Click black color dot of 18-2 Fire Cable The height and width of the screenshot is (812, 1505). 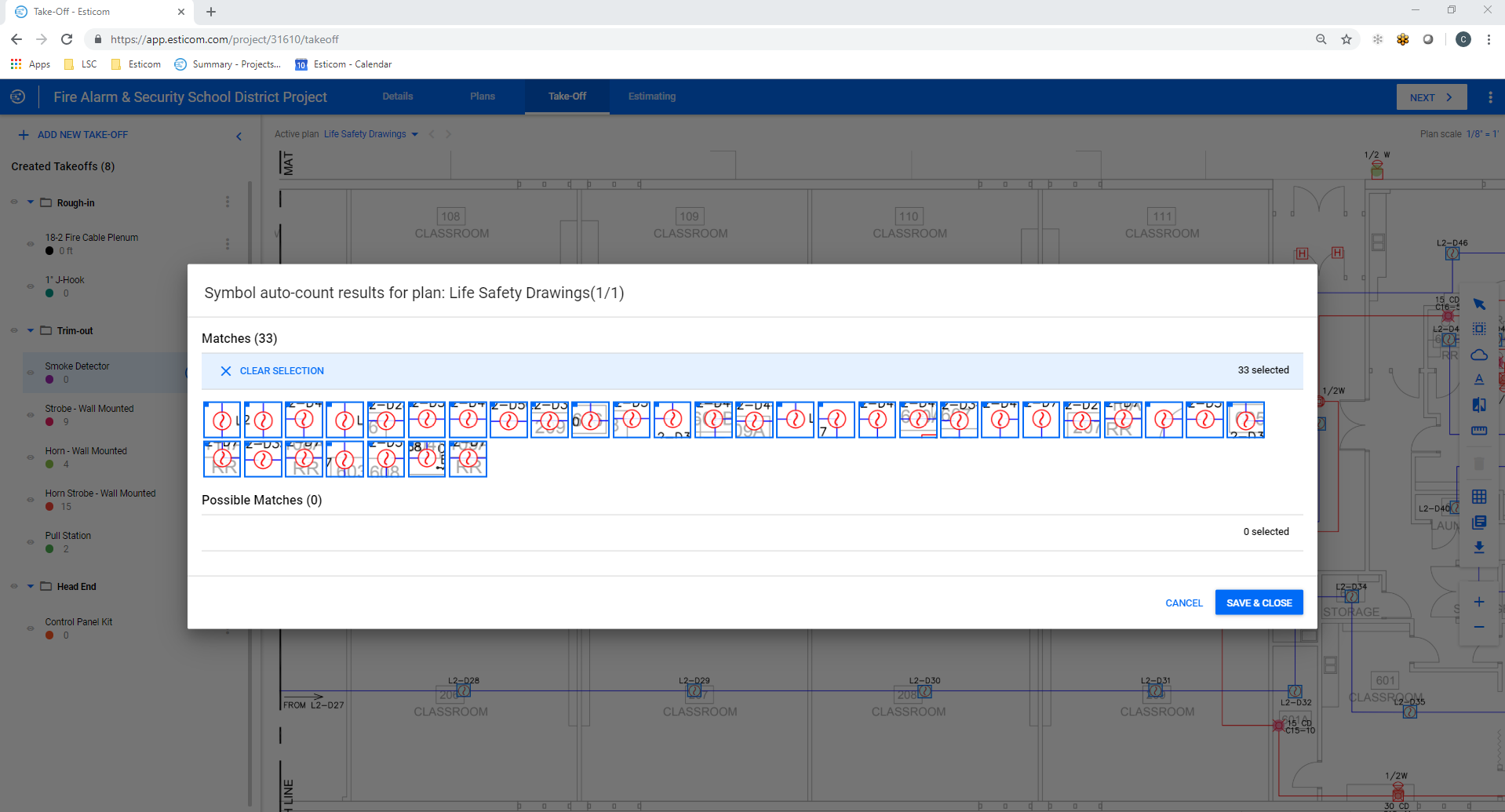[x=49, y=251]
